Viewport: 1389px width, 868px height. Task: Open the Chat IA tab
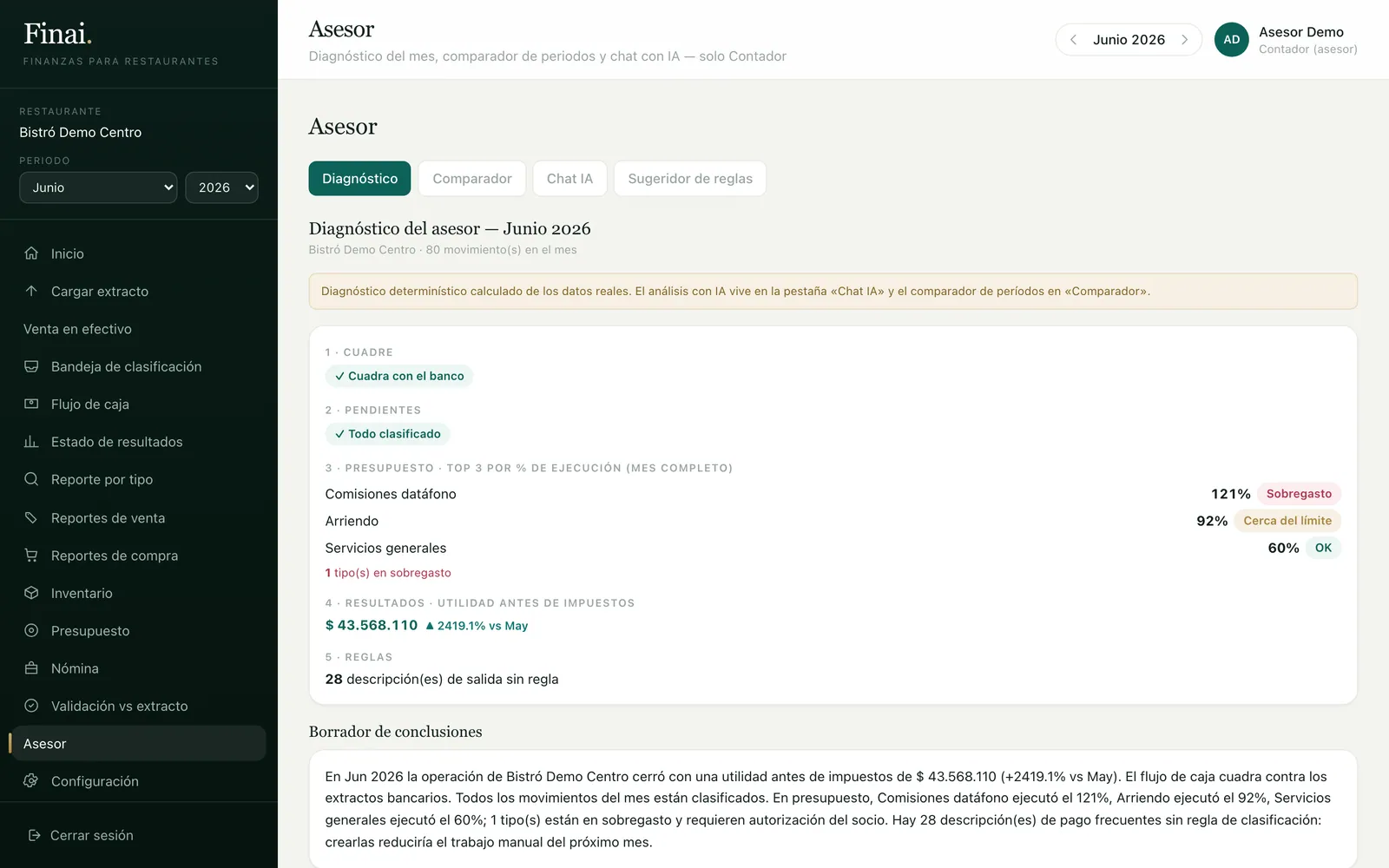click(x=569, y=178)
